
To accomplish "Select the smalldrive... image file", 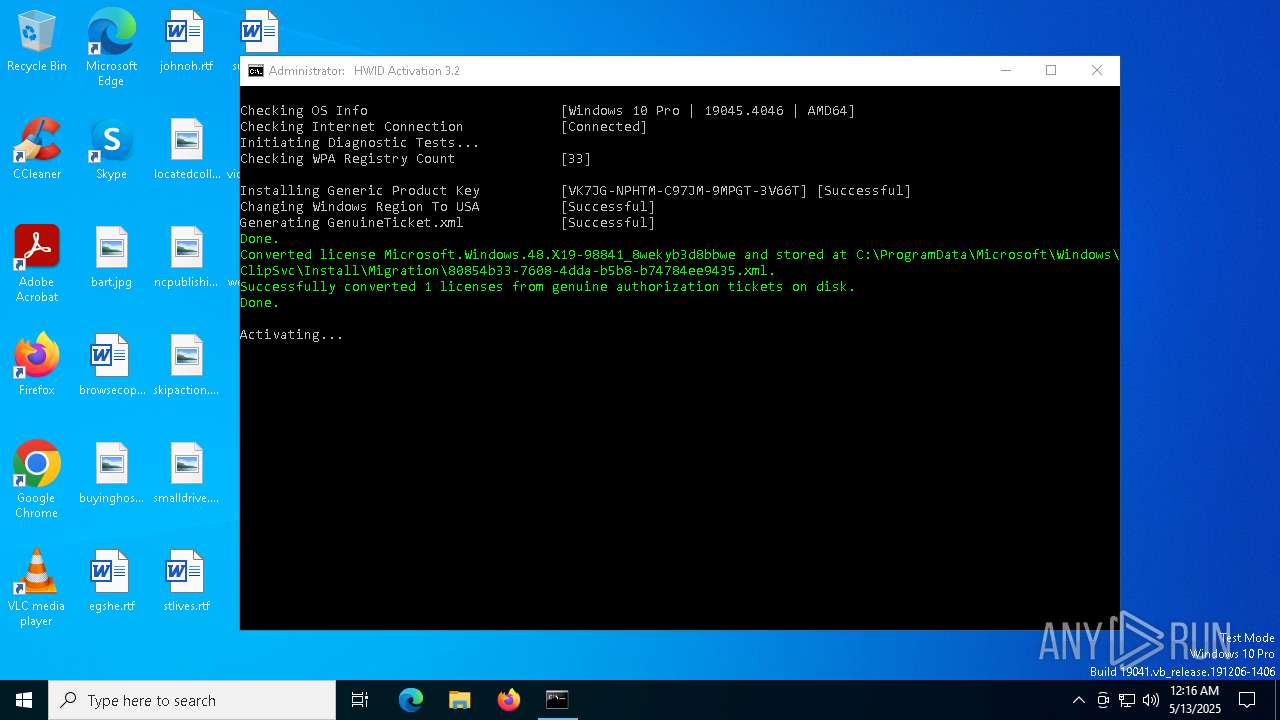I will tap(186, 474).
